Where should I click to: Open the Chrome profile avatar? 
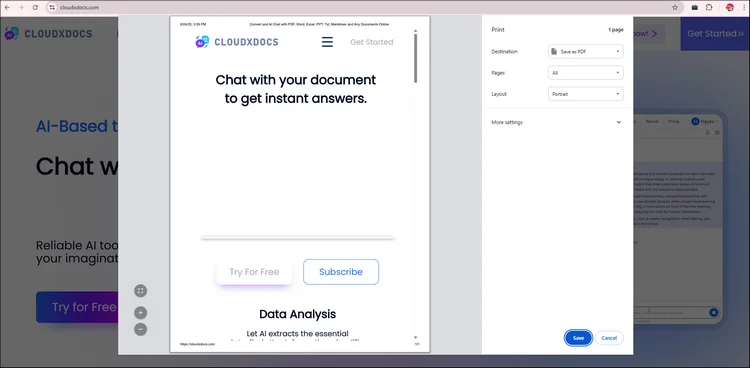tap(729, 8)
